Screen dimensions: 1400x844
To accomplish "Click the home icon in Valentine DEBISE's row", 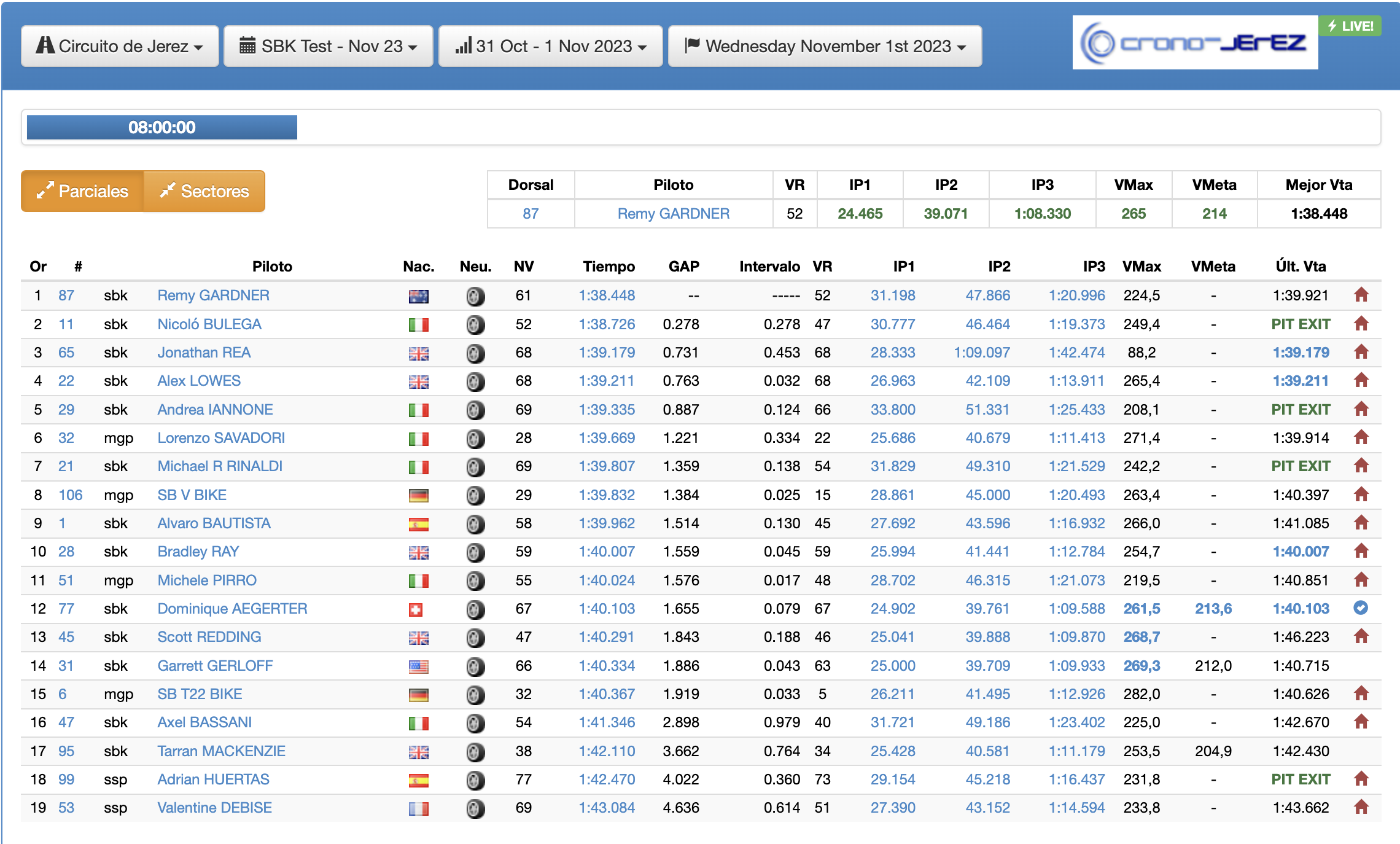I will [x=1361, y=807].
